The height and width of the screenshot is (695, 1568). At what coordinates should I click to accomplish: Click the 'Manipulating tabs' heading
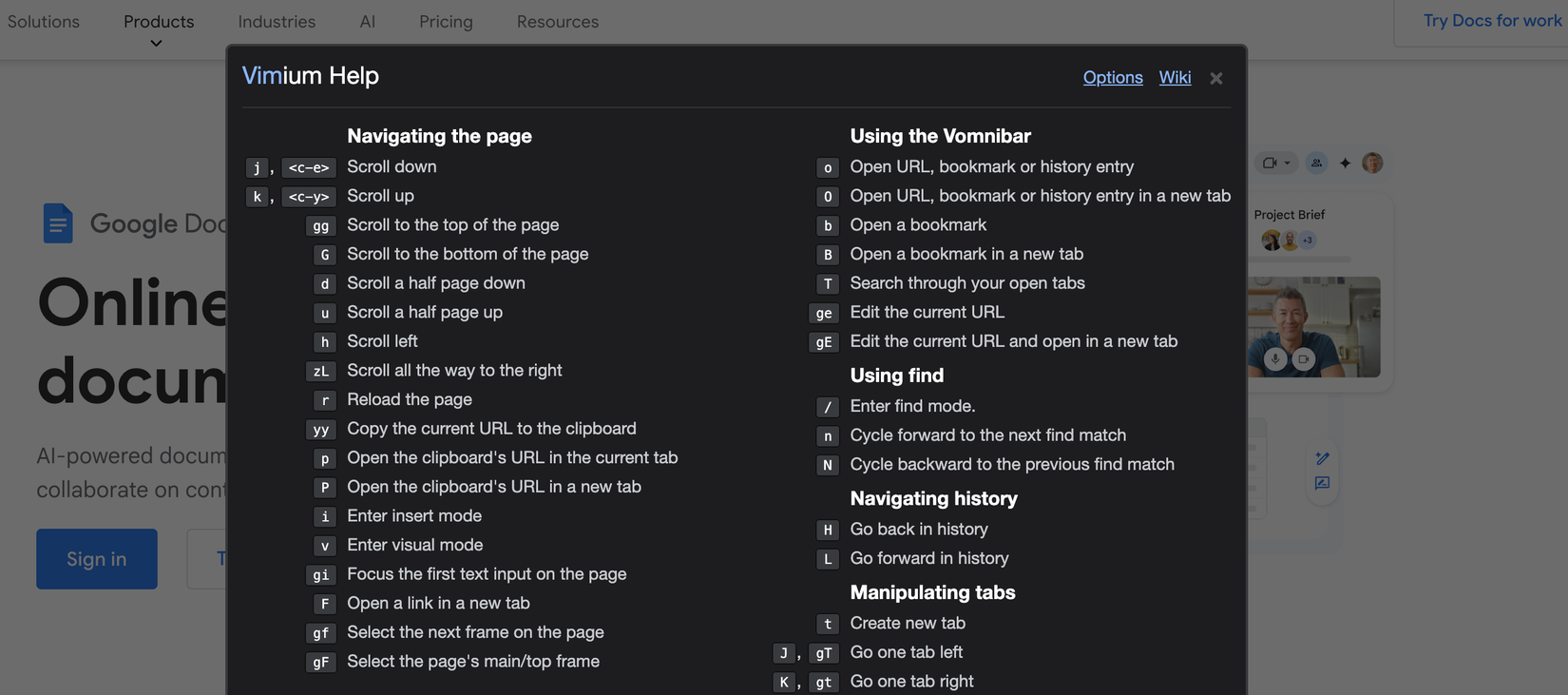932,592
